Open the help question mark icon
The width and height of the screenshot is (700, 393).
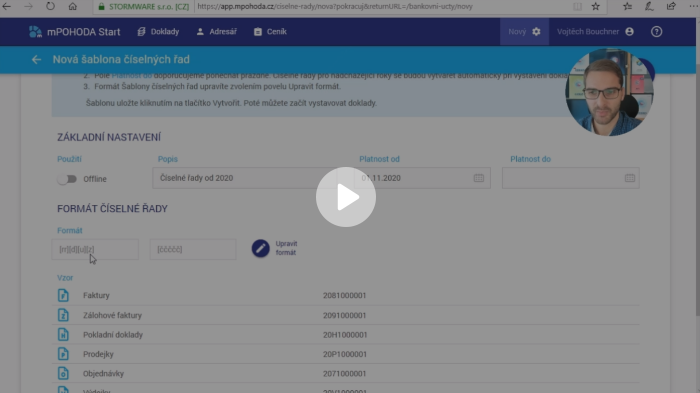point(656,32)
